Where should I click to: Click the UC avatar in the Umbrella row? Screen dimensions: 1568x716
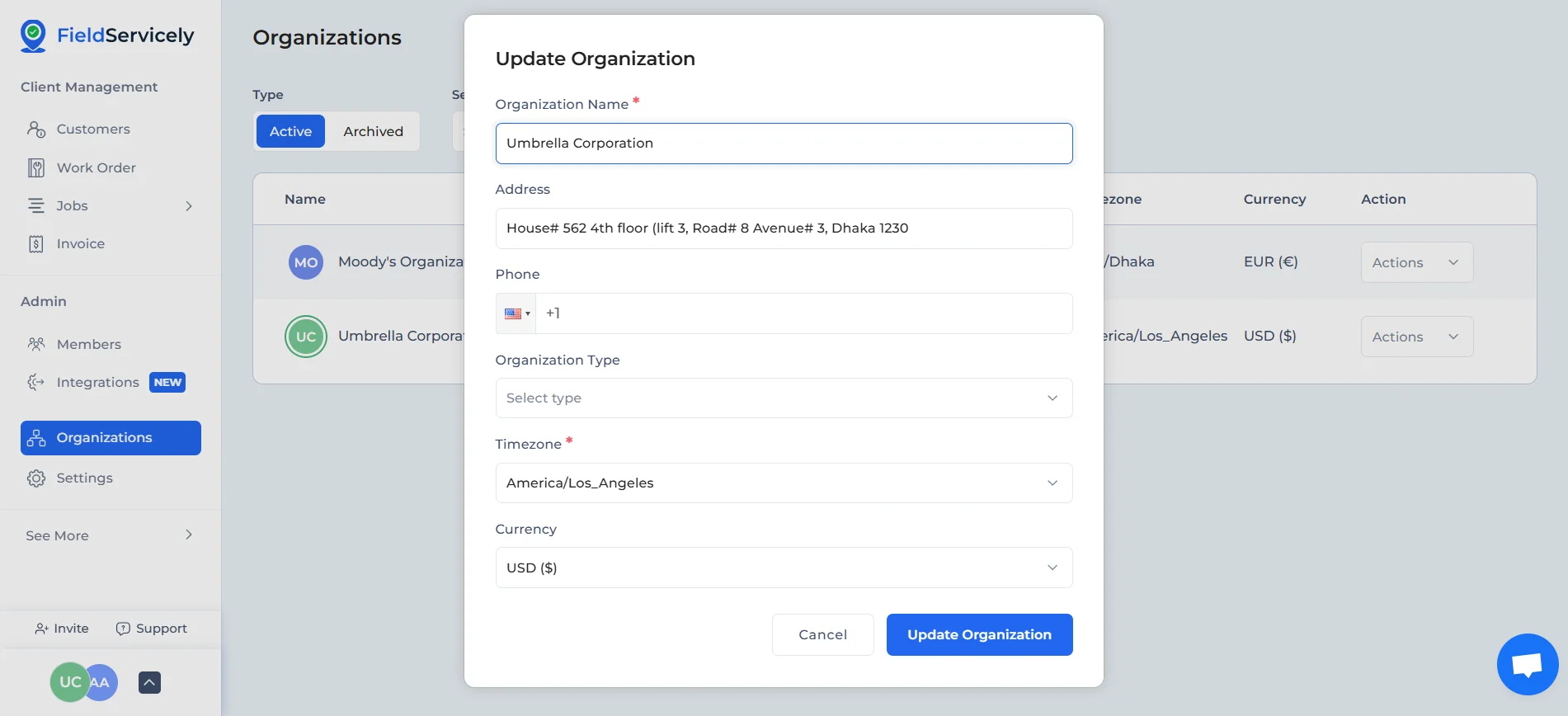coord(306,337)
